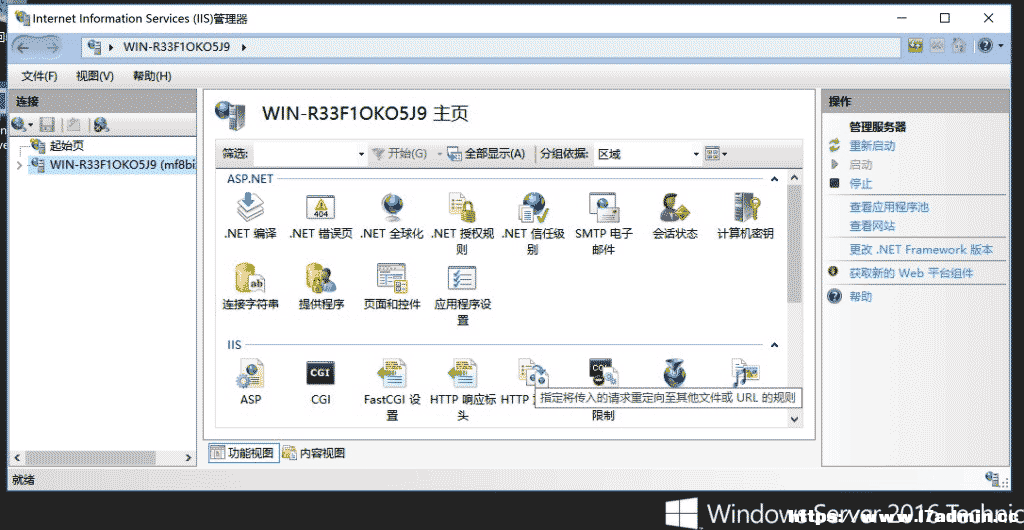1024x530 pixels.
Task: Select the WIN-R33F1OKO5J9 server tree item
Action: tap(112, 165)
